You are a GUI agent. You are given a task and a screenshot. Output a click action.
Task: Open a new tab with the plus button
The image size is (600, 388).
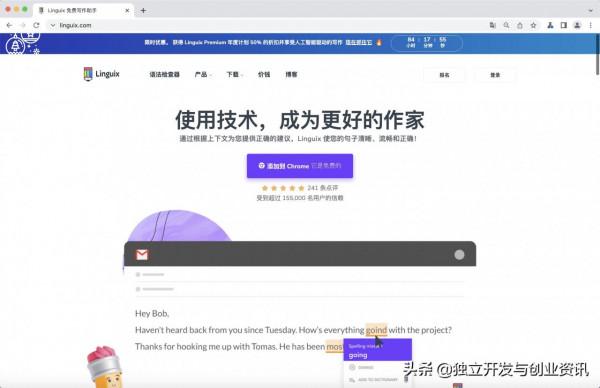pos(143,10)
